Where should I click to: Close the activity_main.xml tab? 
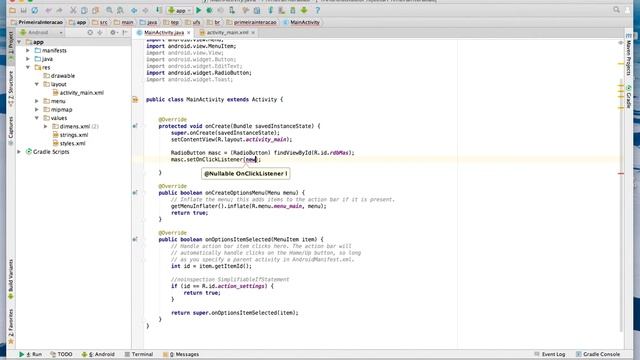pyautogui.click(x=253, y=33)
